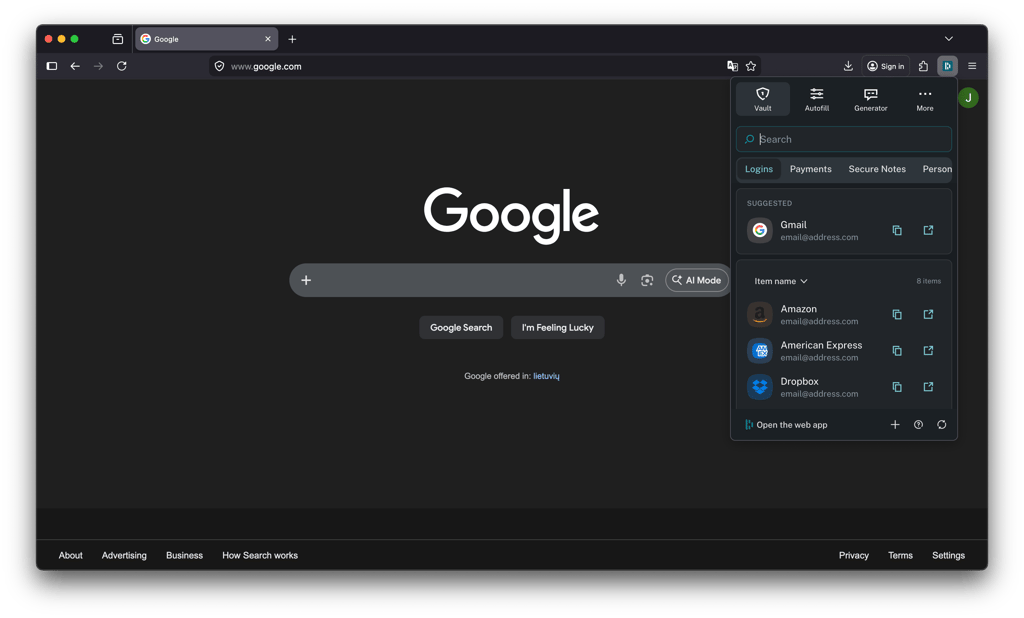Copy the Amazon login credentials
Image resolution: width=1024 pixels, height=618 pixels.
(x=897, y=314)
